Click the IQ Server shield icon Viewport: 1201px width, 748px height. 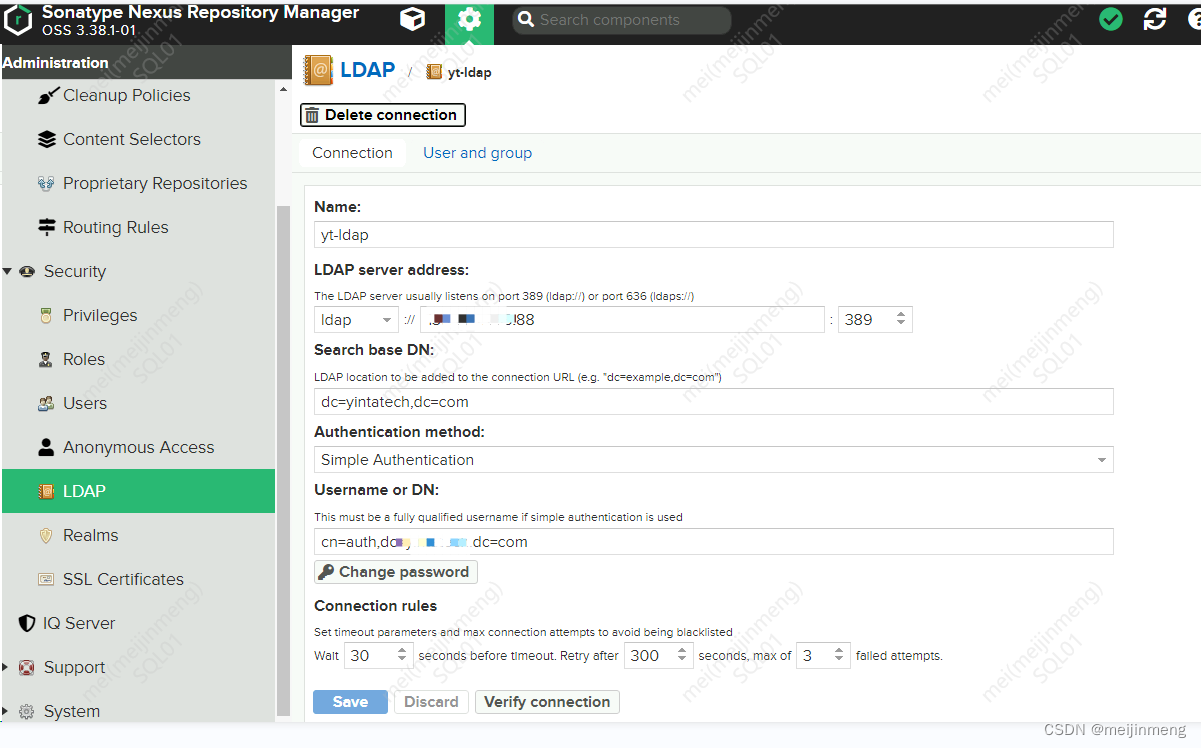point(27,624)
